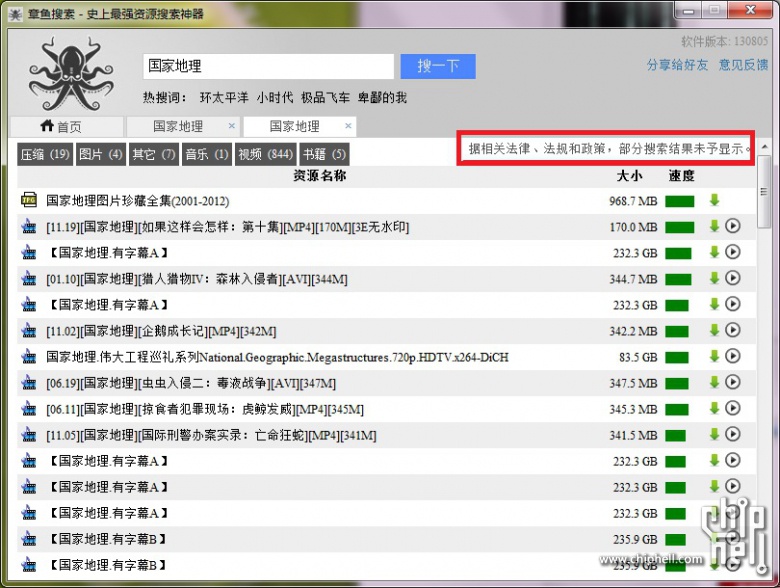The height and width of the screenshot is (588, 780).
Task: Sort by 大小 column header
Action: pyautogui.click(x=629, y=176)
